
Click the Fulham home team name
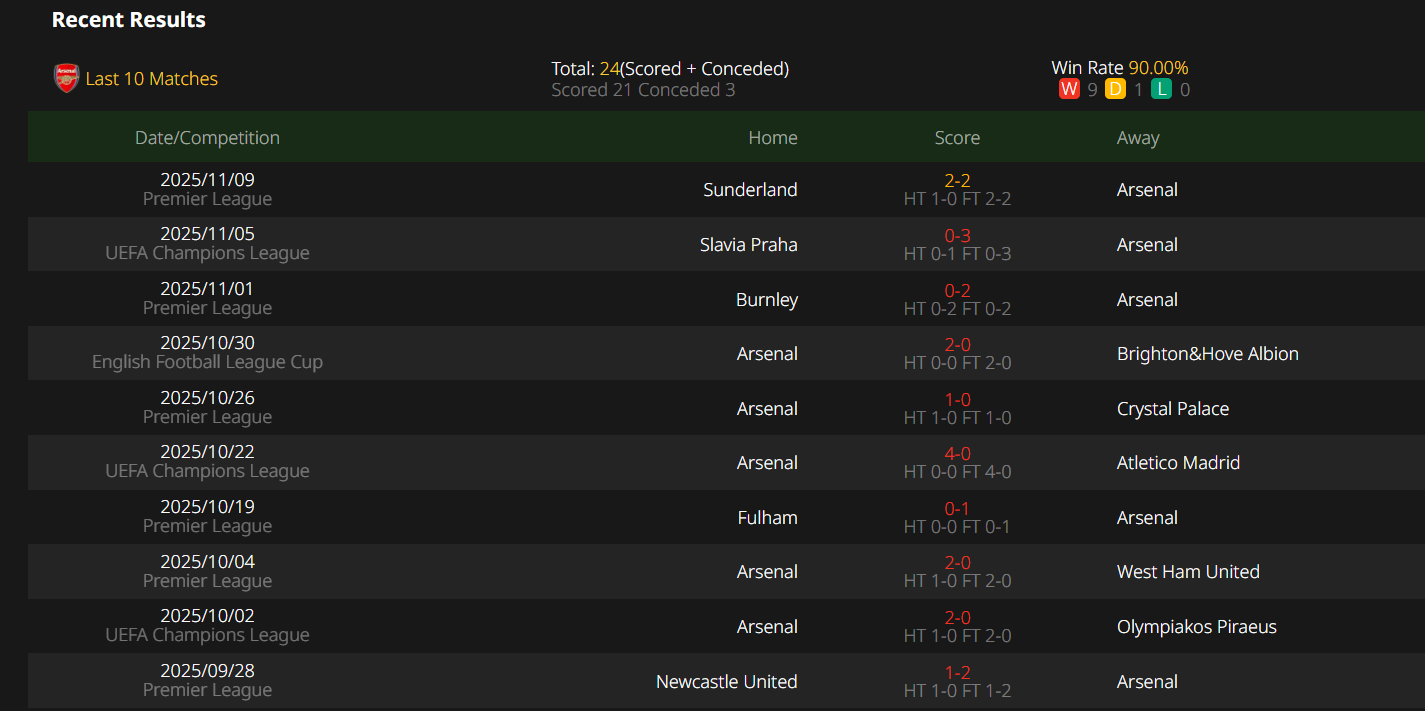click(x=767, y=518)
